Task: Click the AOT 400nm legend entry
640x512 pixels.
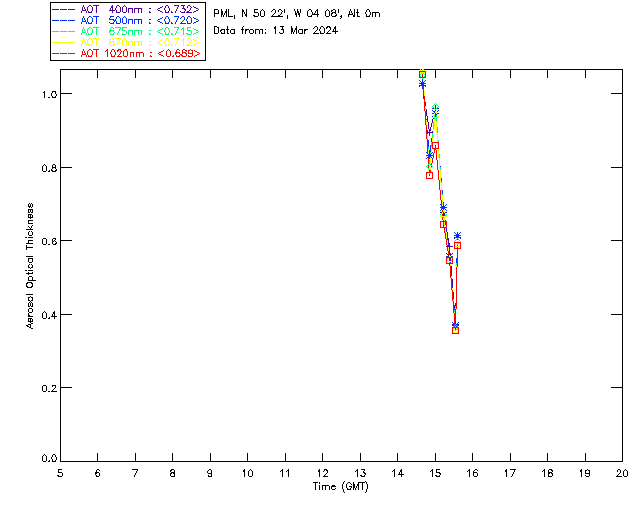Action: tap(127, 9)
